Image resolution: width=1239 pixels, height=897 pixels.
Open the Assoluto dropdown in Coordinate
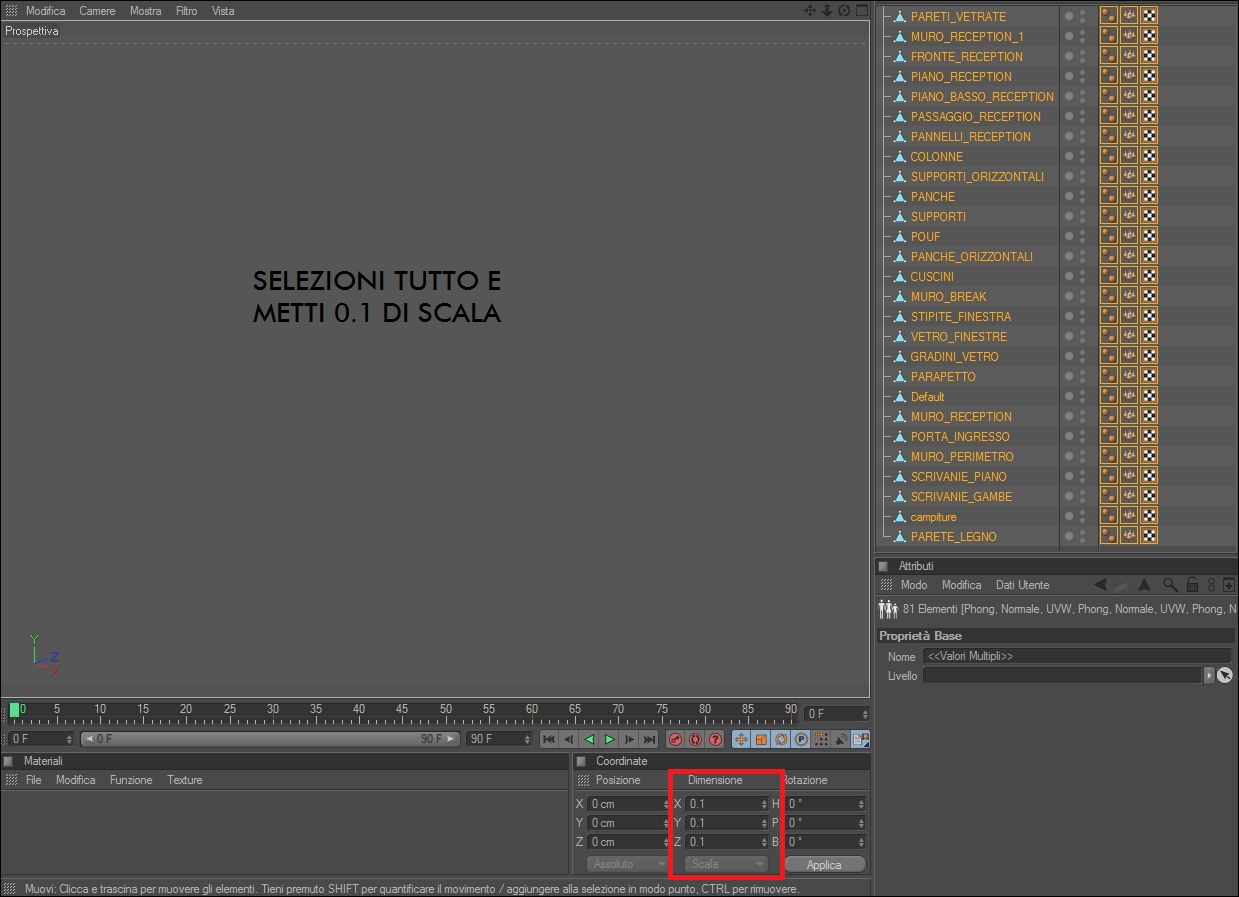click(x=628, y=864)
